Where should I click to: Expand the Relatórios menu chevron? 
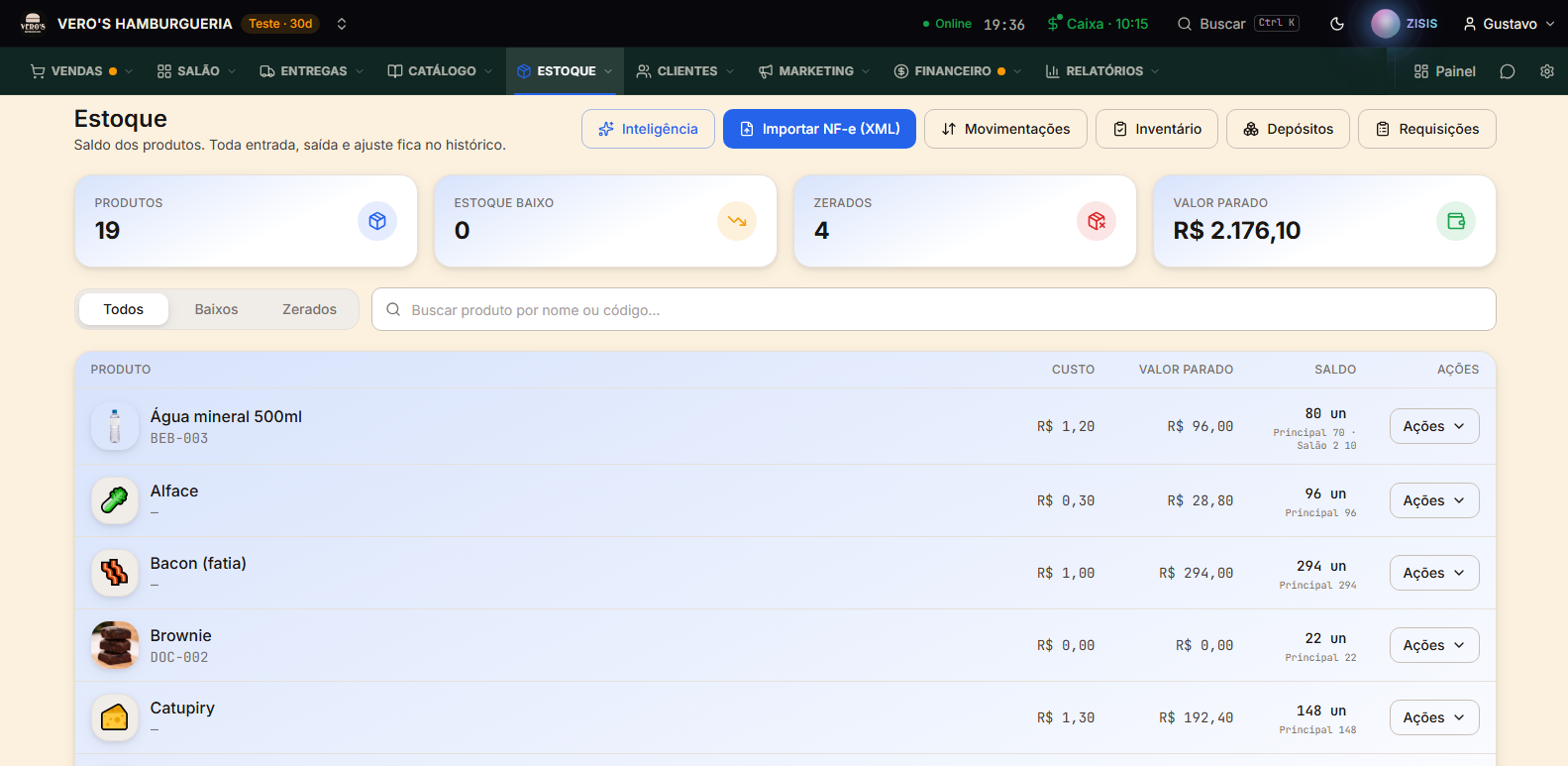click(1155, 71)
